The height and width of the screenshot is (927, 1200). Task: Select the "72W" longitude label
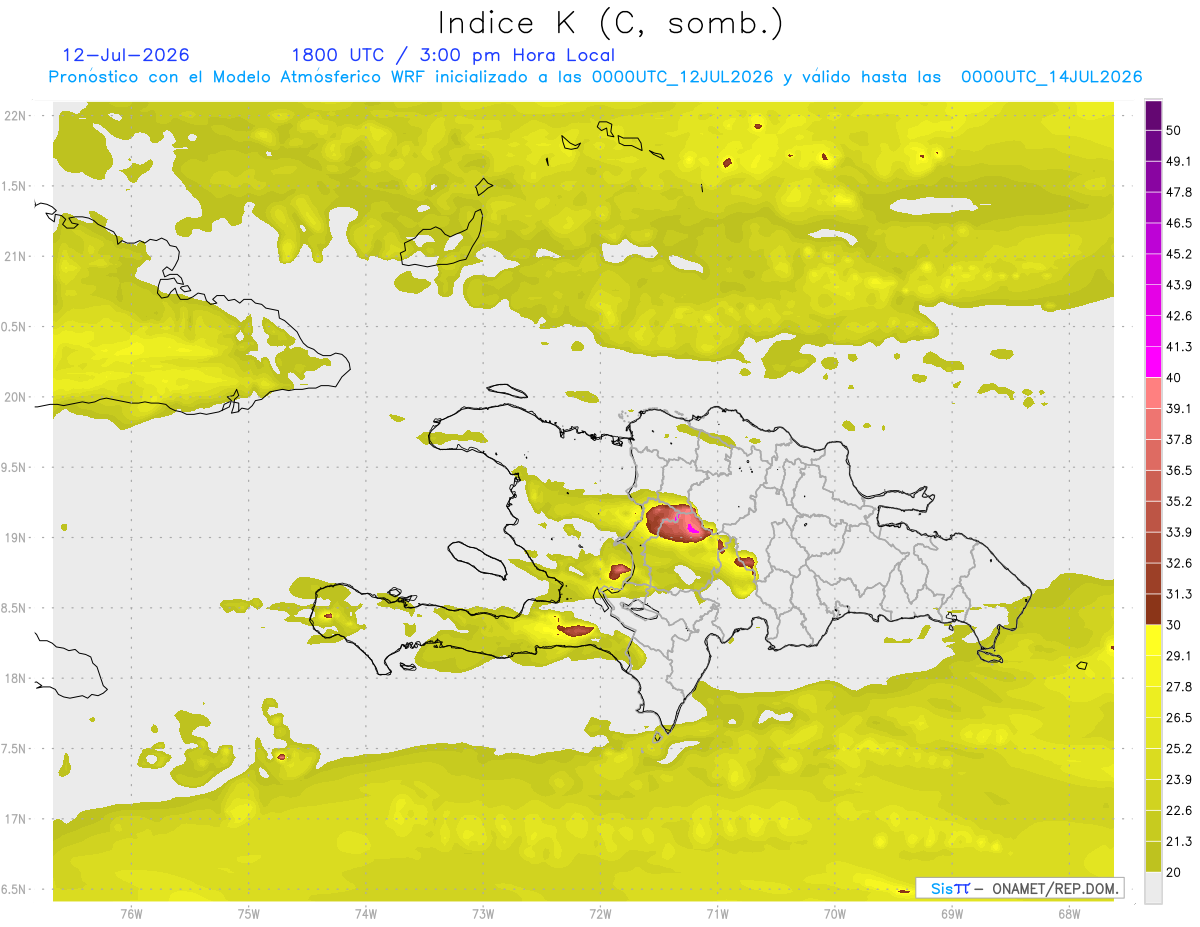pyautogui.click(x=600, y=913)
